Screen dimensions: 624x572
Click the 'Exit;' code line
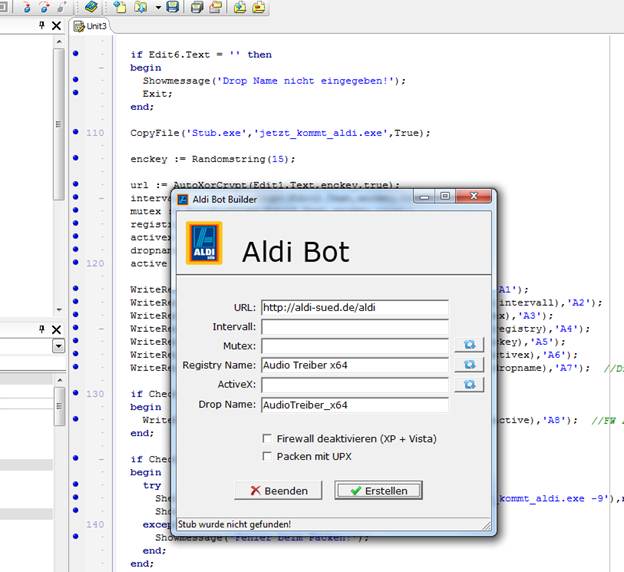(x=158, y=94)
